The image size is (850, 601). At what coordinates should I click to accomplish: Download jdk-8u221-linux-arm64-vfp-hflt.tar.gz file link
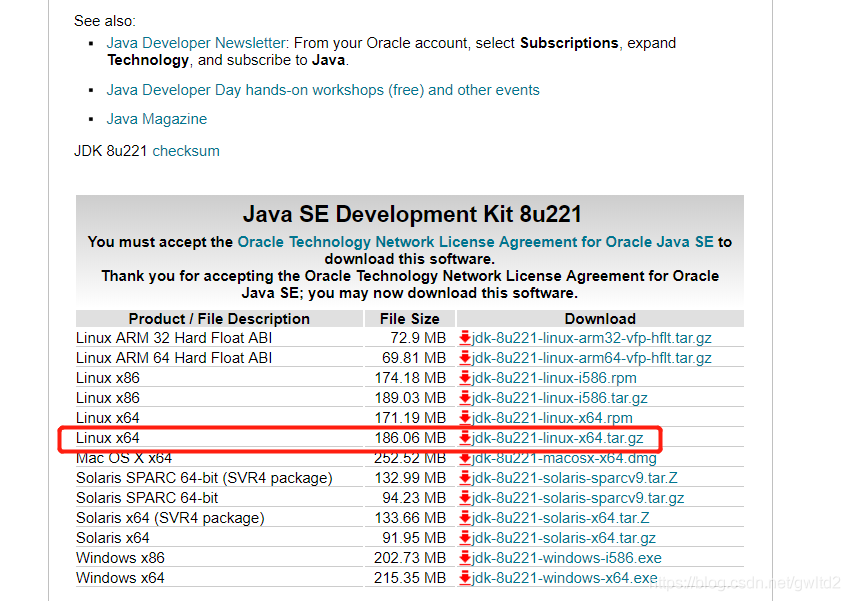click(x=591, y=358)
